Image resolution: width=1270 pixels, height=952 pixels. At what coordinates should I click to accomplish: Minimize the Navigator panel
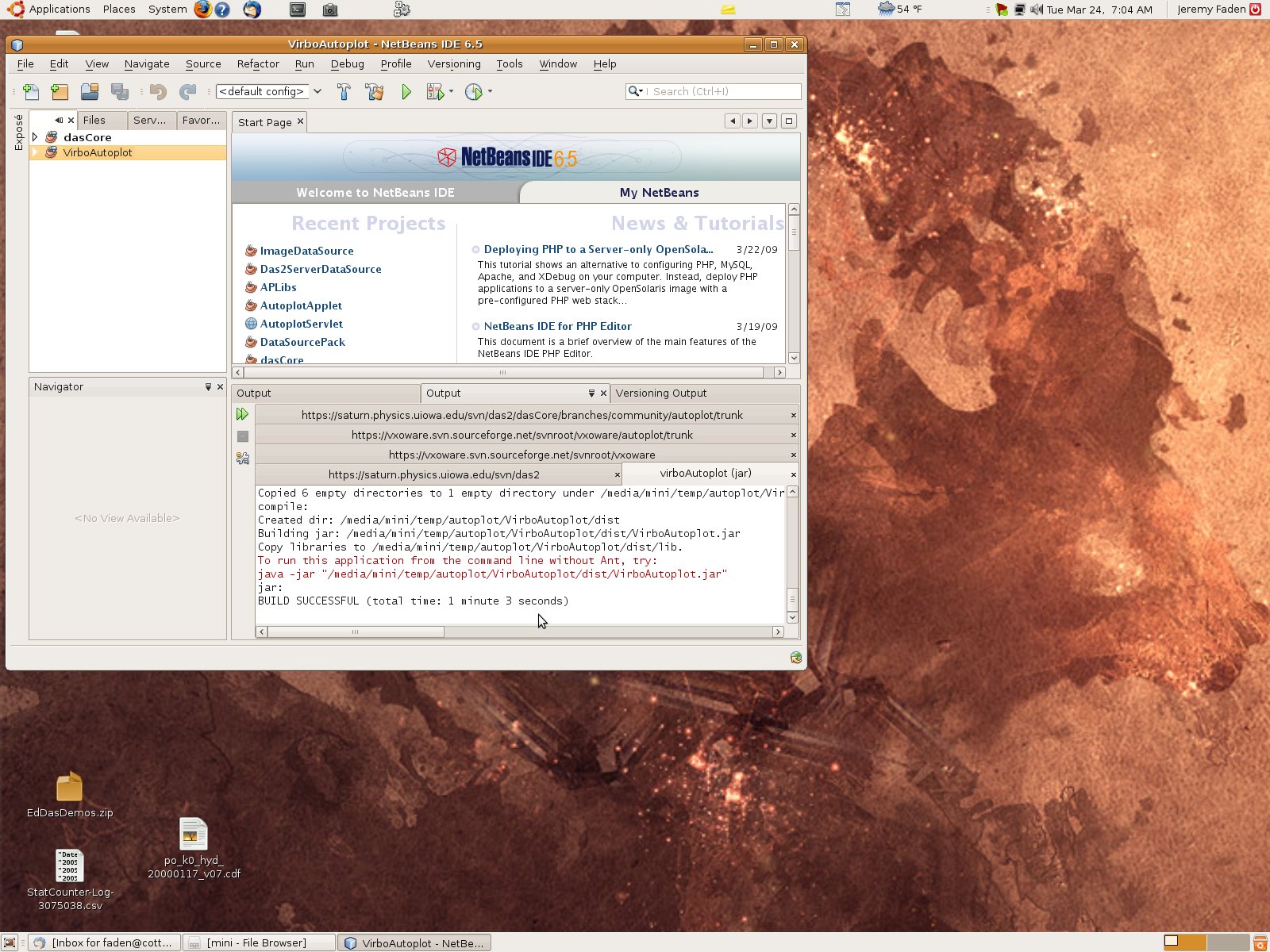point(207,387)
